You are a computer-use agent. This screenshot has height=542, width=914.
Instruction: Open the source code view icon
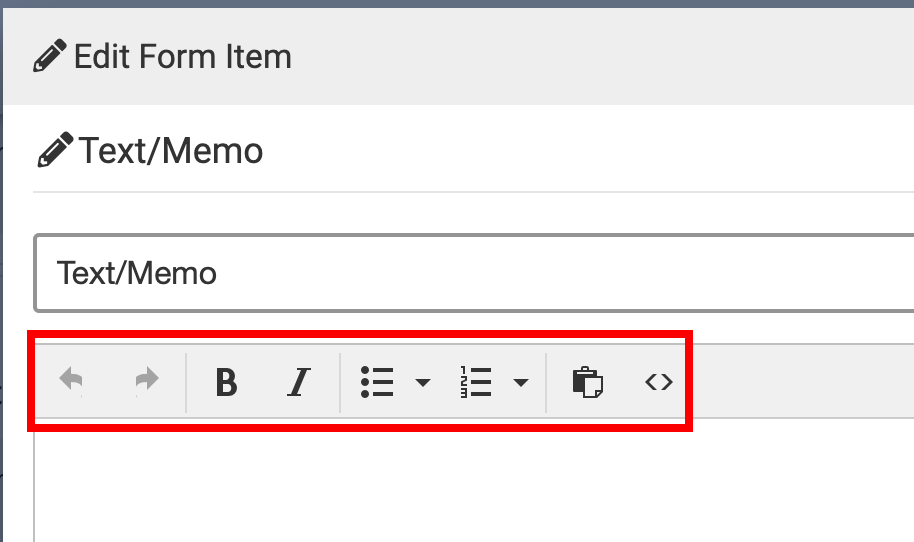[659, 381]
